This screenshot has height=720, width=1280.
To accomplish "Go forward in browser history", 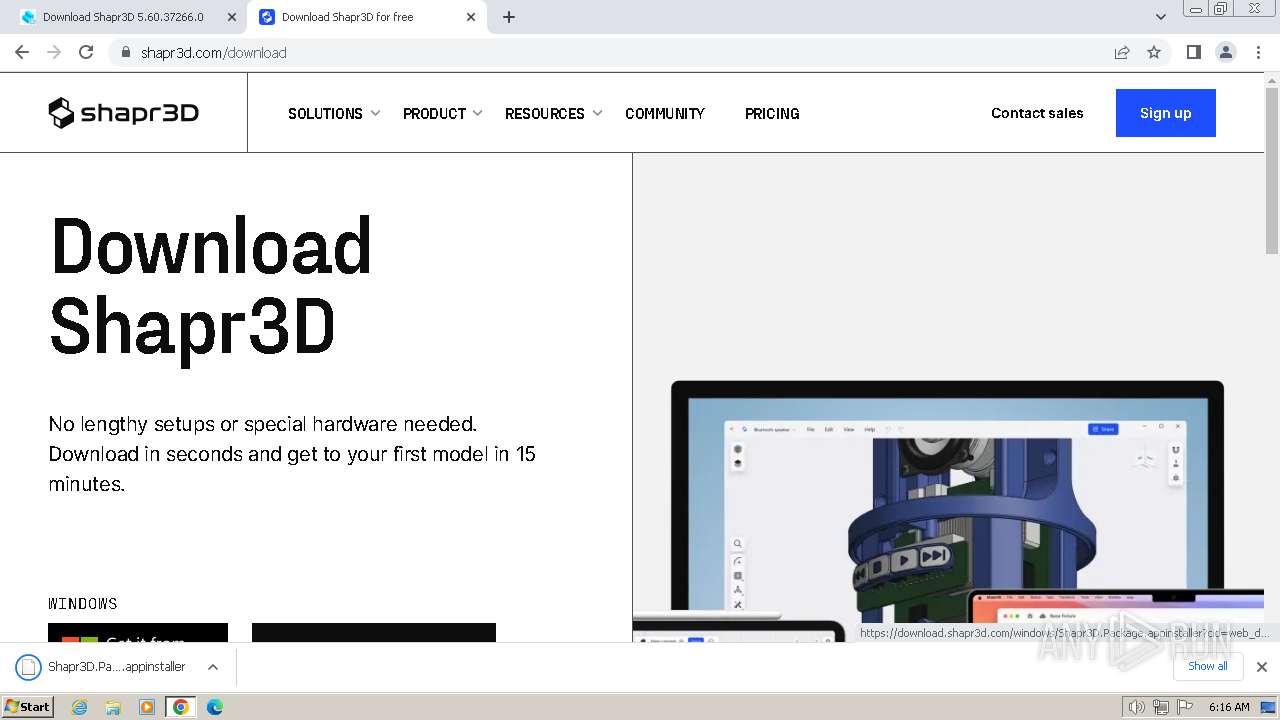I will point(54,52).
